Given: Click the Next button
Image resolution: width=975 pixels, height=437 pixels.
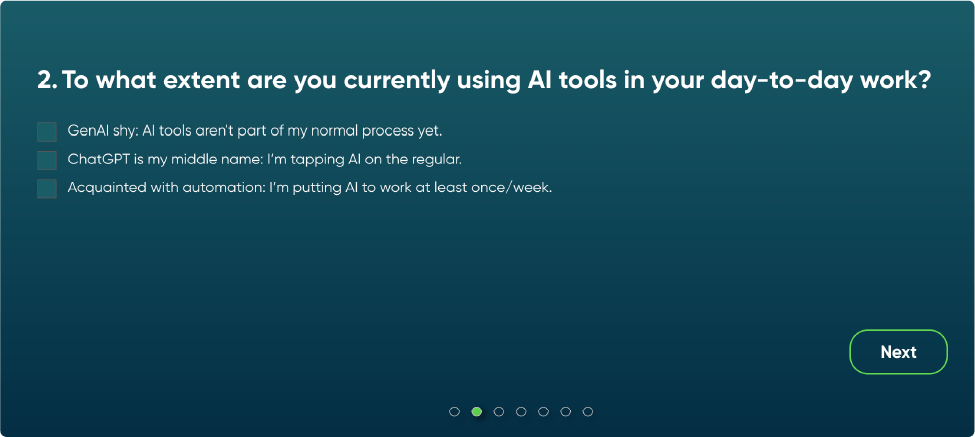Looking at the screenshot, I should 897,352.
